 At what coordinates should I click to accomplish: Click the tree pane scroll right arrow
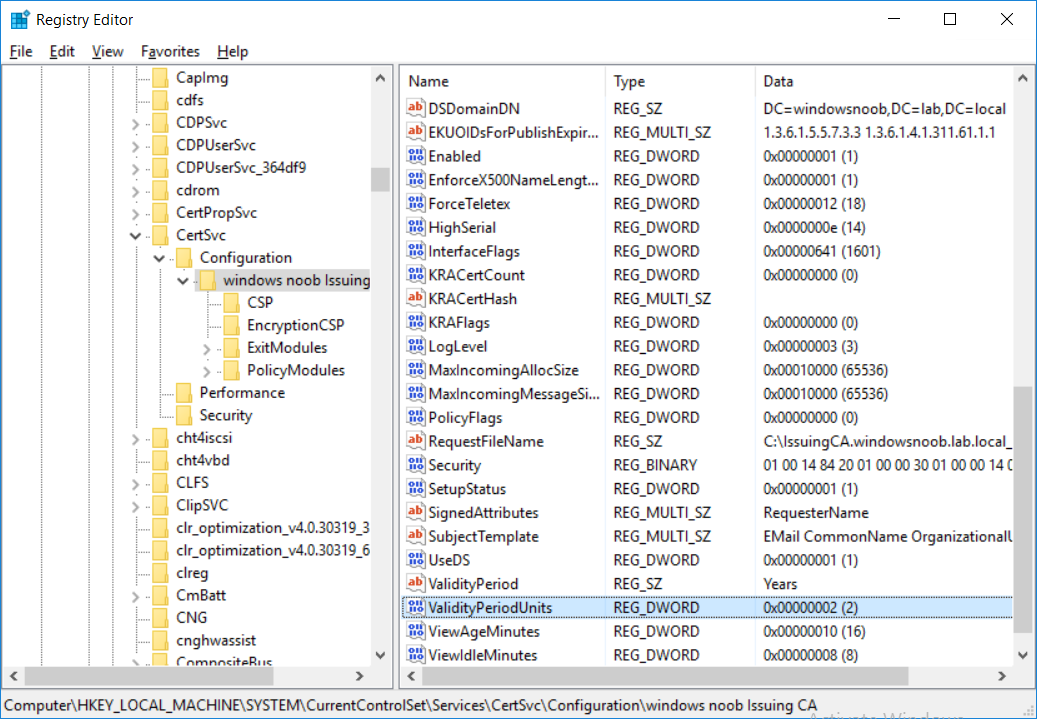click(x=359, y=676)
